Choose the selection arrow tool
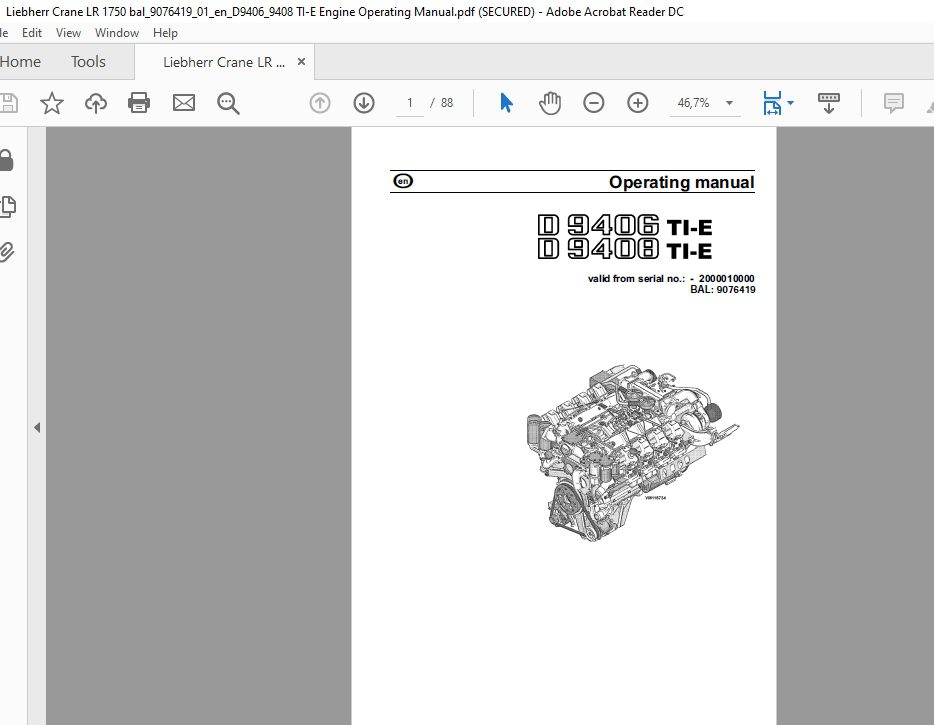This screenshot has width=934, height=725. point(506,103)
